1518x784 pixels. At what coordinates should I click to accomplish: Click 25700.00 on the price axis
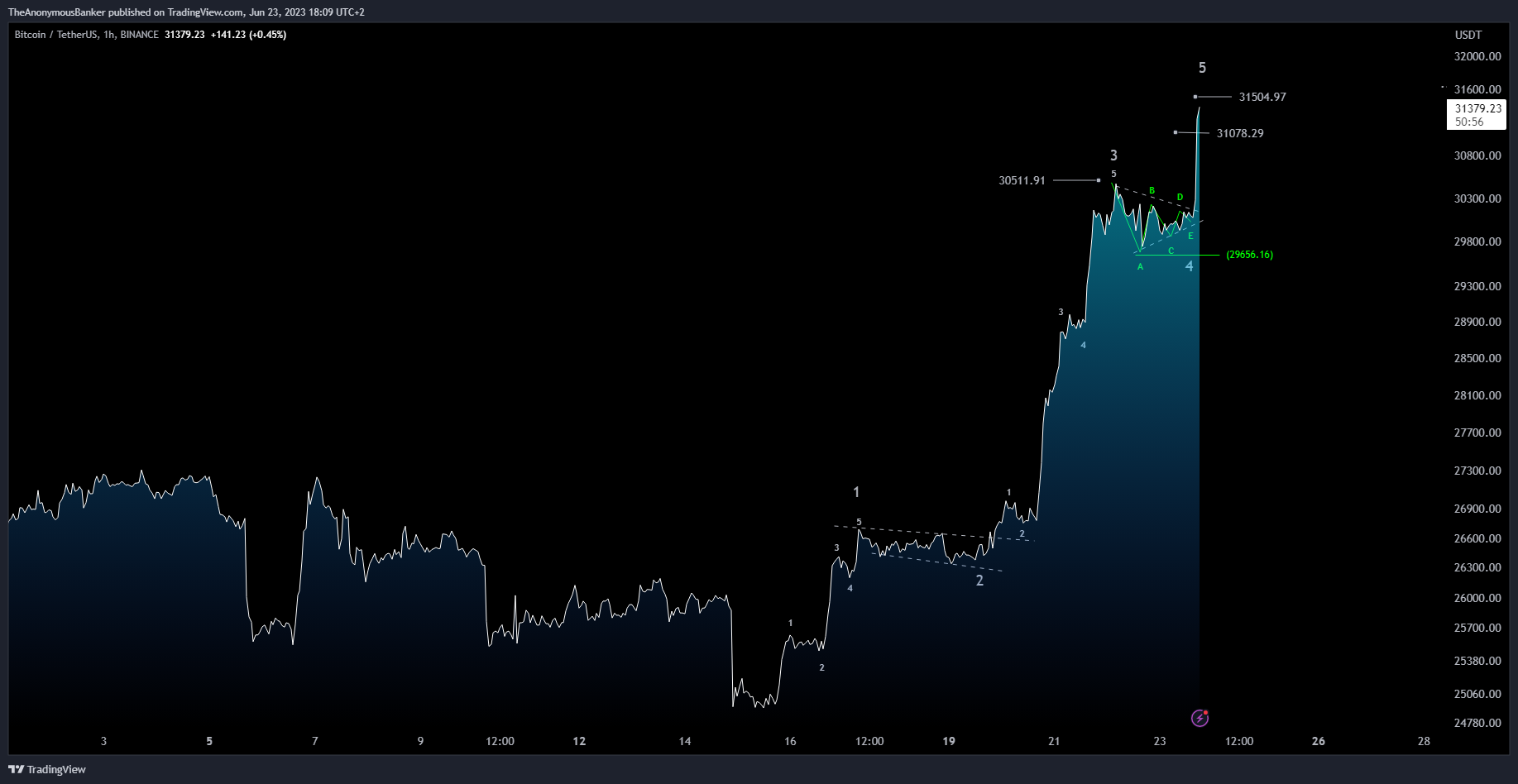click(x=1477, y=628)
